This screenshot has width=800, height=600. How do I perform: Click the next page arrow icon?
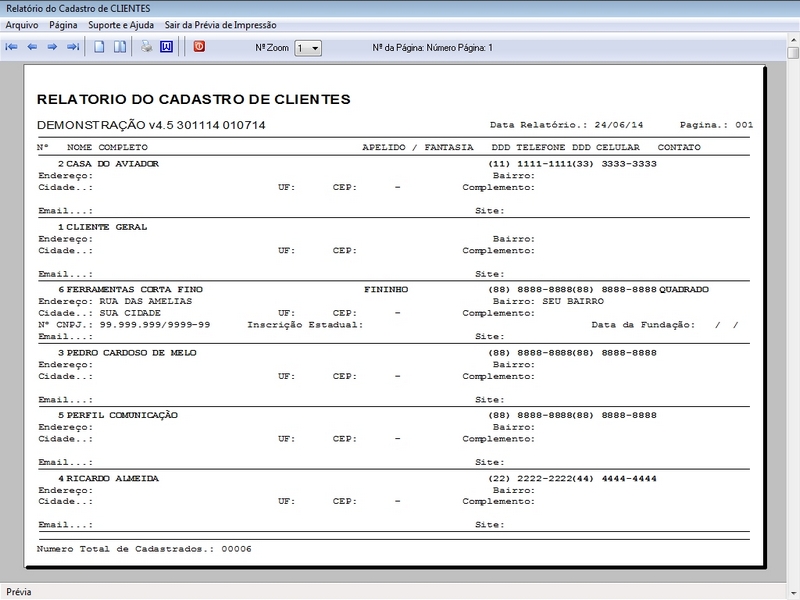pyautogui.click(x=52, y=47)
